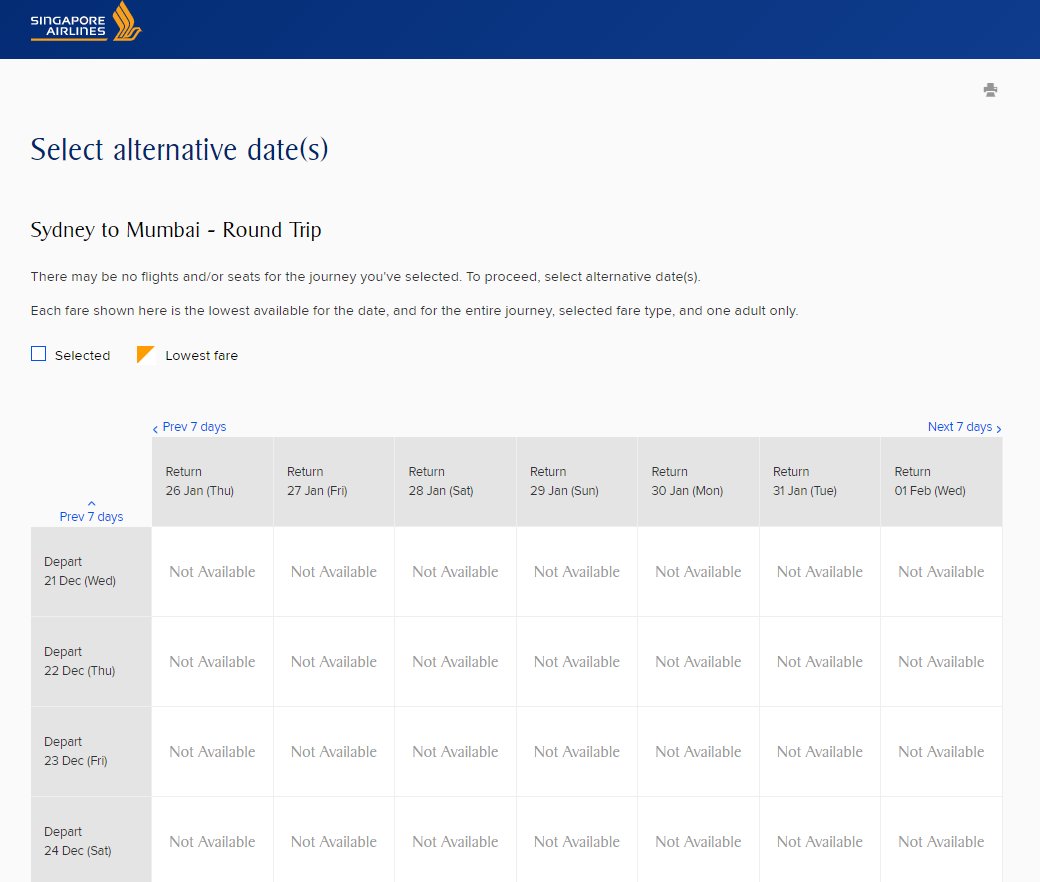This screenshot has width=1040, height=882.
Task: Click the Singapore Airlines logo
Action: pyautogui.click(x=86, y=22)
